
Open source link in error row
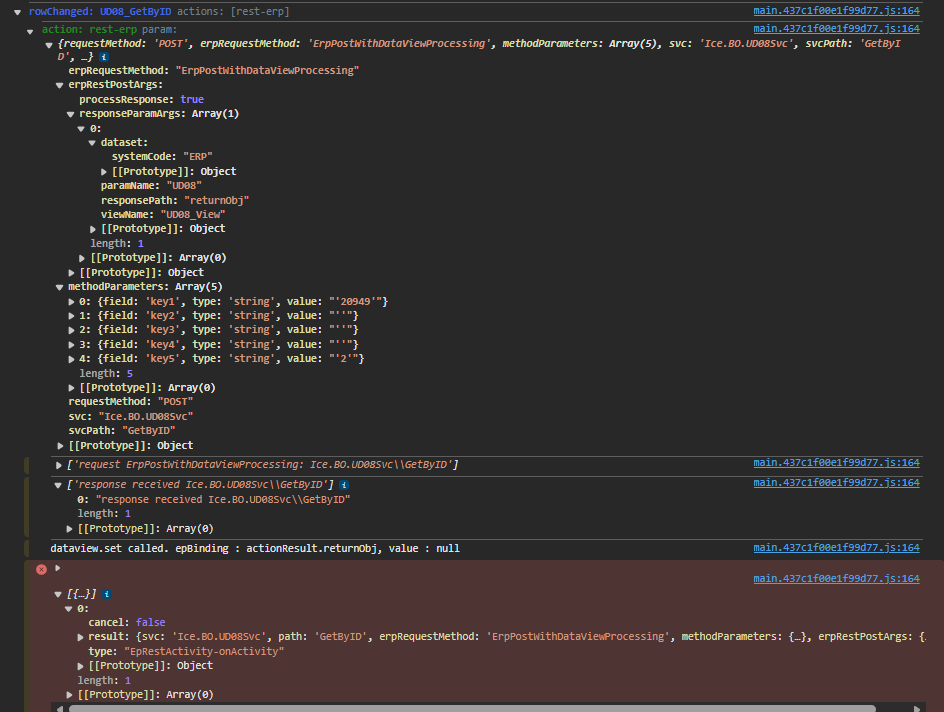tap(836, 578)
